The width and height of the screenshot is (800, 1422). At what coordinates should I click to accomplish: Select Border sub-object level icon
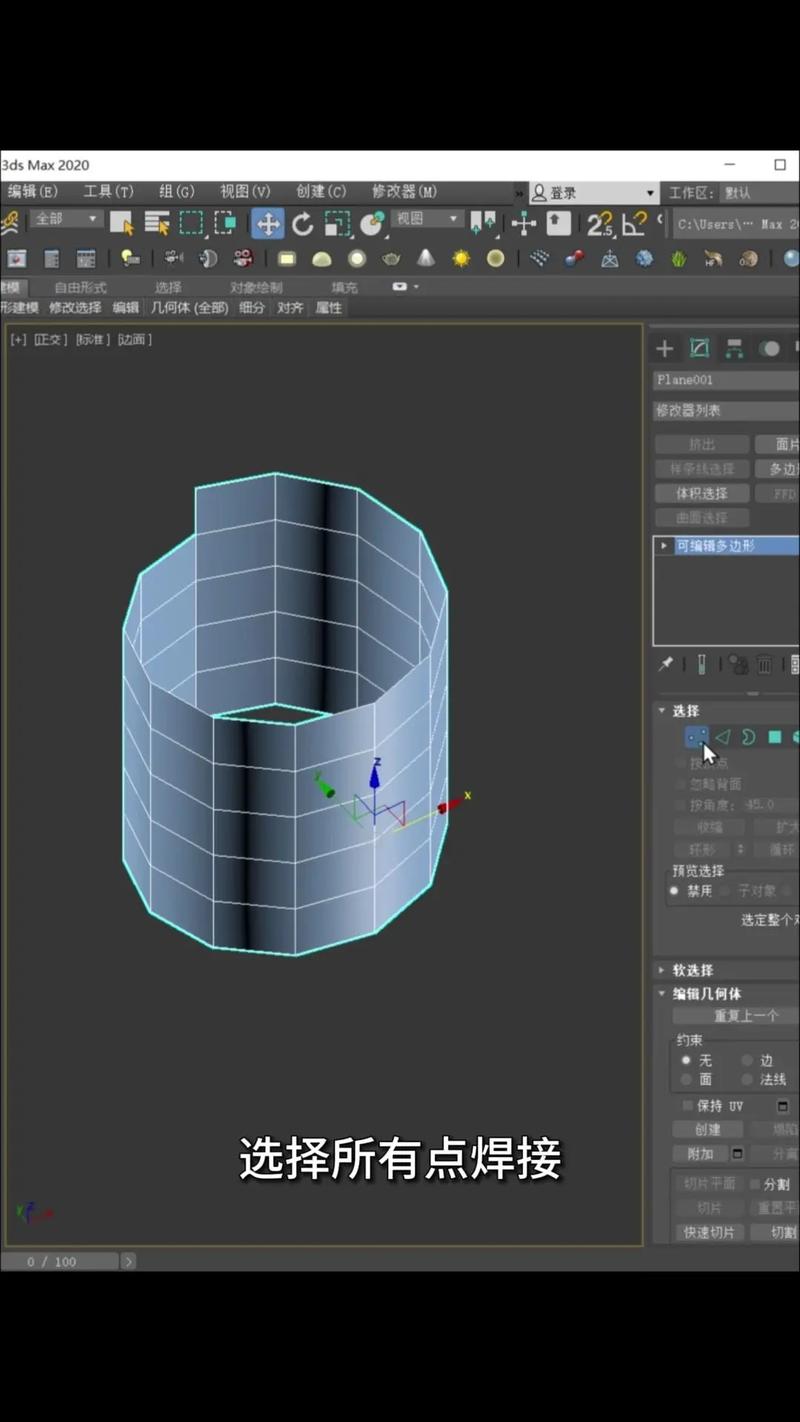click(x=748, y=737)
